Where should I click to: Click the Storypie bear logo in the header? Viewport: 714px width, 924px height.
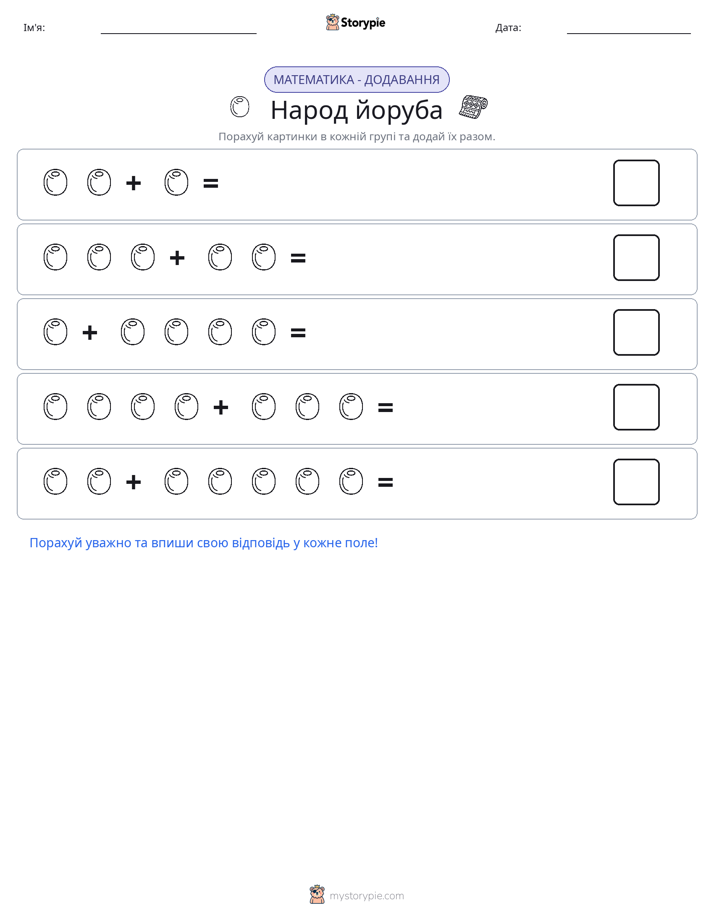coord(332,22)
